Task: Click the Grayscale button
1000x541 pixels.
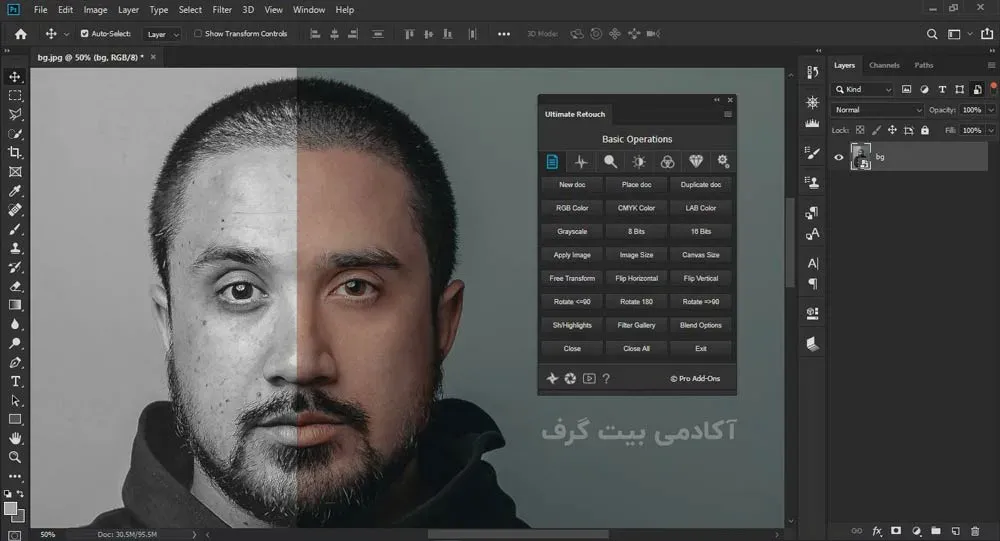Action: point(572,232)
